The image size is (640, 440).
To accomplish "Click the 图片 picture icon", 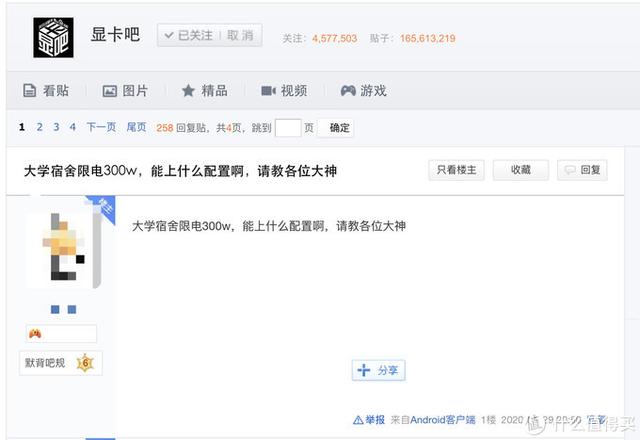I will point(109,91).
